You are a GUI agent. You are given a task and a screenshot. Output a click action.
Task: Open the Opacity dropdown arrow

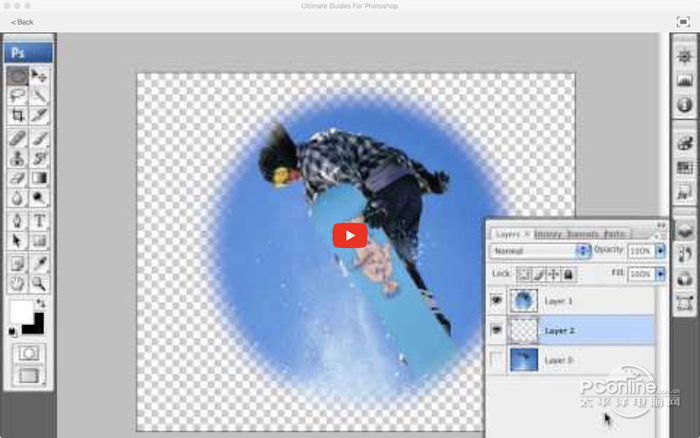pos(660,250)
